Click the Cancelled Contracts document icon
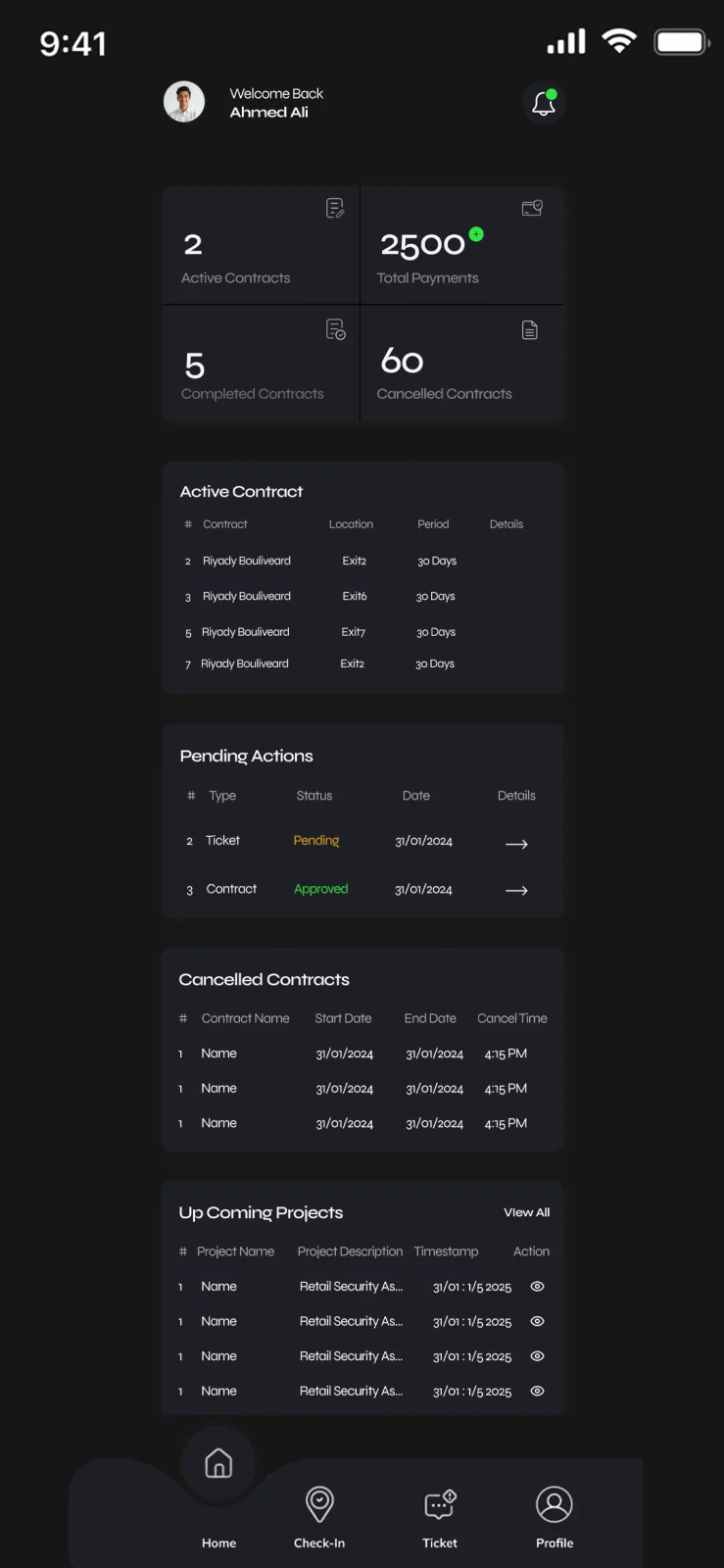 [530, 330]
